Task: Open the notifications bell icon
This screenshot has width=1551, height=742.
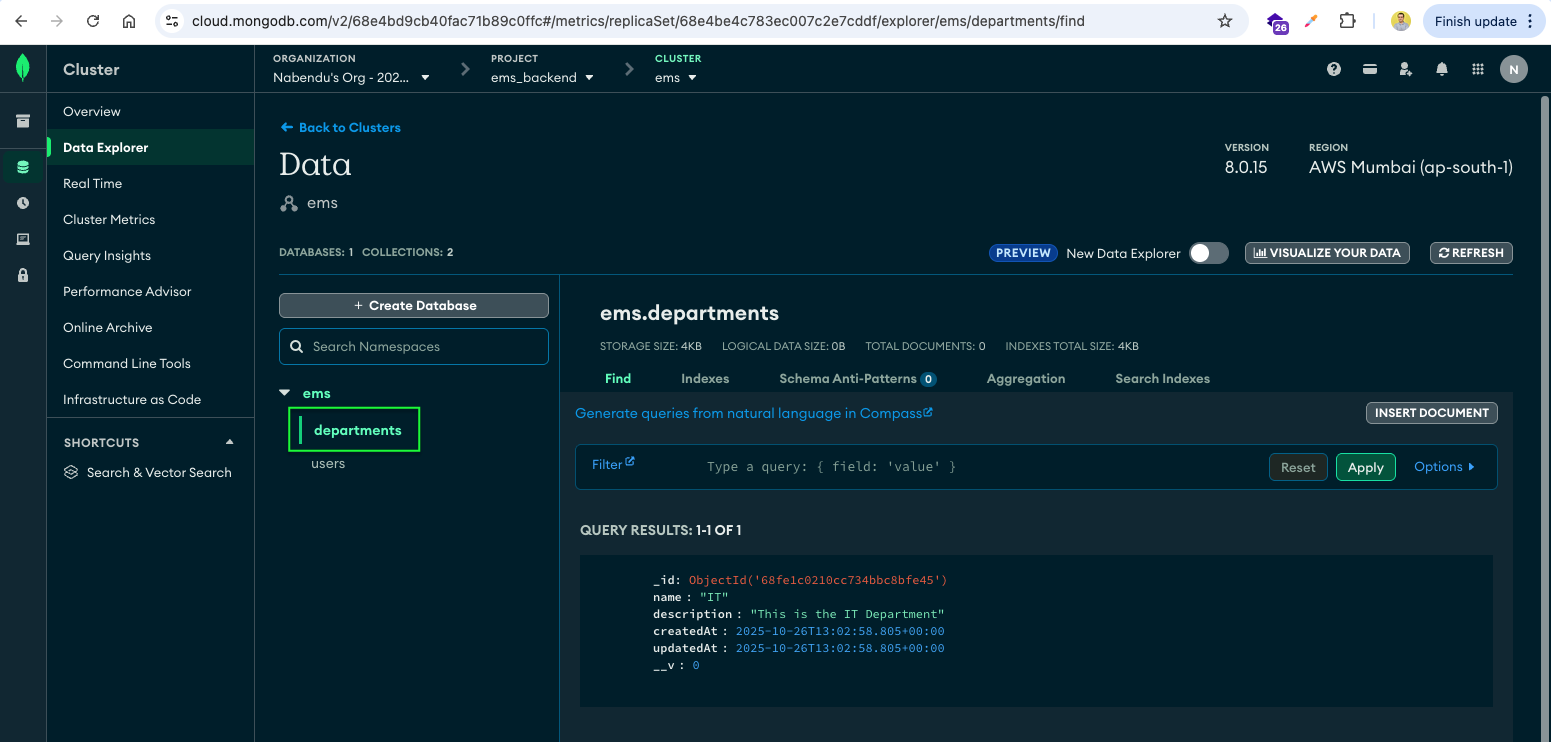Action: point(1442,69)
